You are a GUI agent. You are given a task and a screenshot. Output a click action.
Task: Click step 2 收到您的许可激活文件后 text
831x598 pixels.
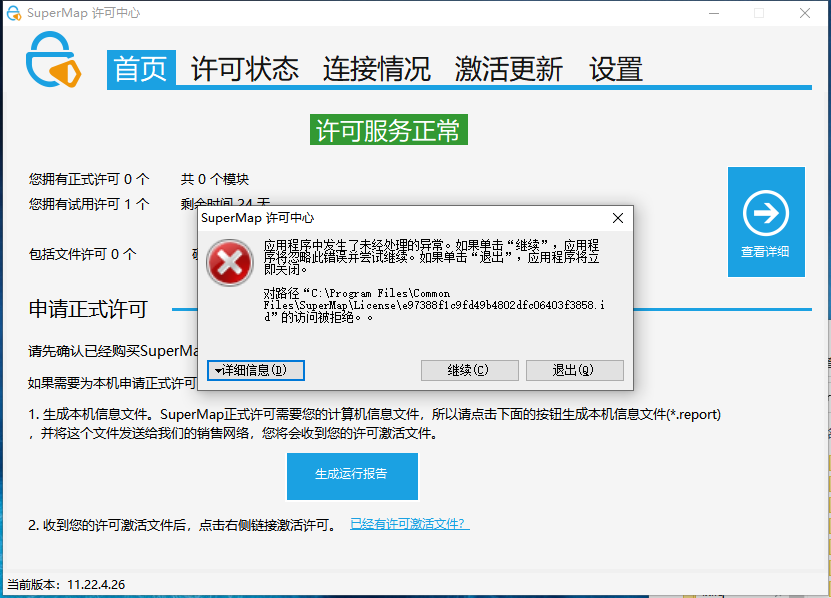[x=182, y=525]
